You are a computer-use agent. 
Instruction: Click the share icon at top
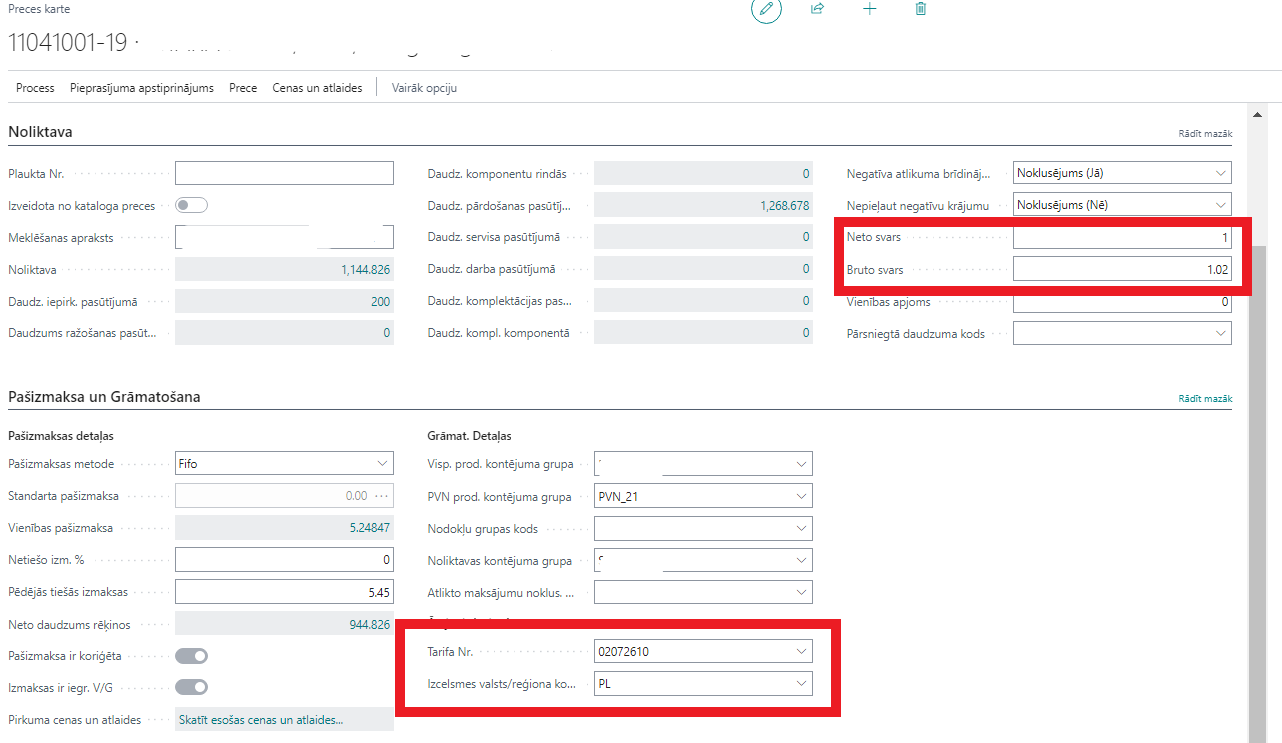coord(817,9)
